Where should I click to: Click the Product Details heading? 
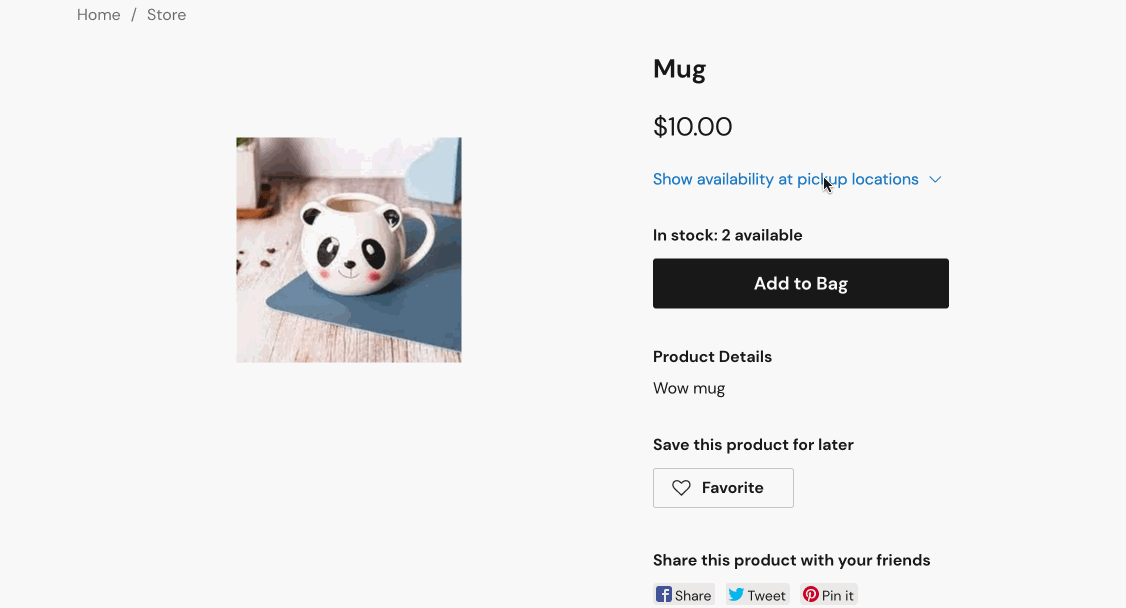coord(712,357)
